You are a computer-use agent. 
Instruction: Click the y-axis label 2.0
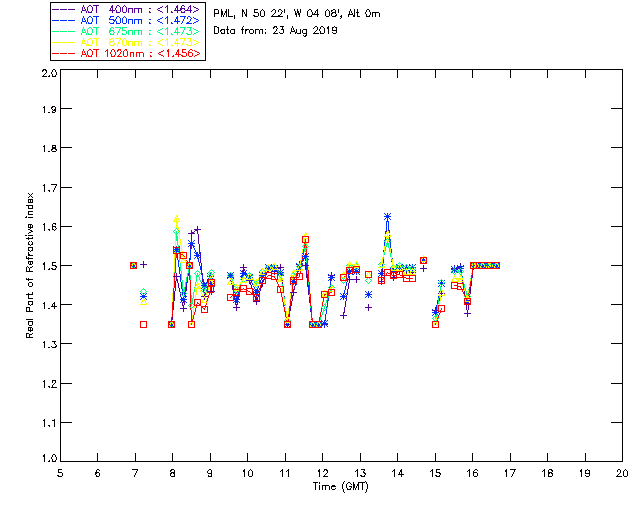[49, 74]
